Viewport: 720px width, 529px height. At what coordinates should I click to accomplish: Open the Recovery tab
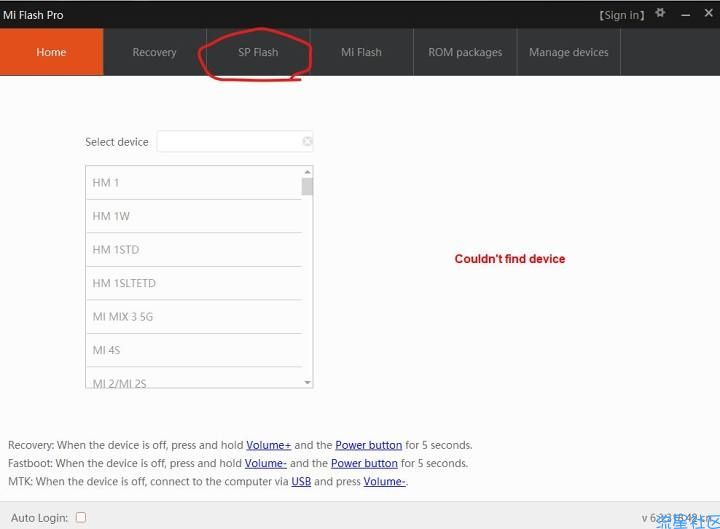pyautogui.click(x=155, y=52)
